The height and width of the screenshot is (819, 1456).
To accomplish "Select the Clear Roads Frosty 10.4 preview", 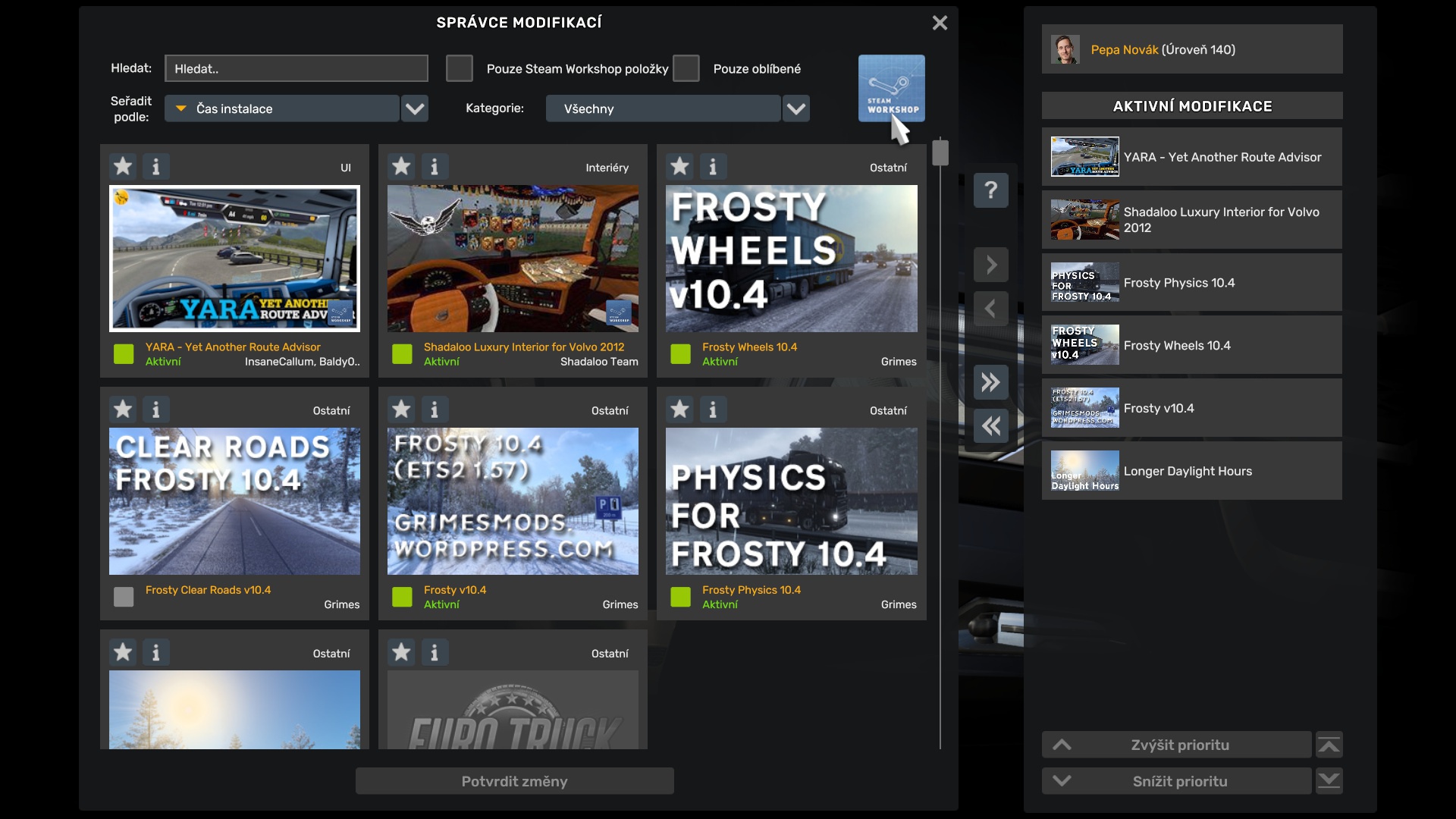I will tap(234, 501).
